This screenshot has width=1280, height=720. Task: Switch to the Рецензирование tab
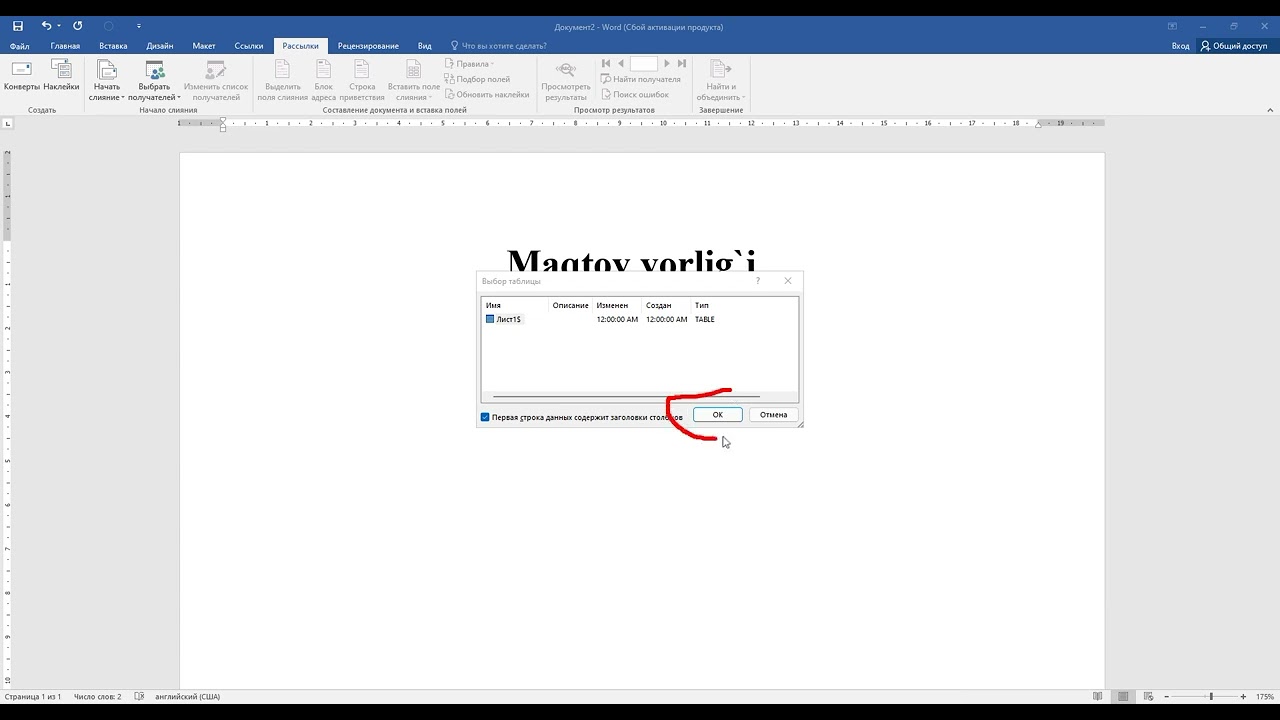368,46
